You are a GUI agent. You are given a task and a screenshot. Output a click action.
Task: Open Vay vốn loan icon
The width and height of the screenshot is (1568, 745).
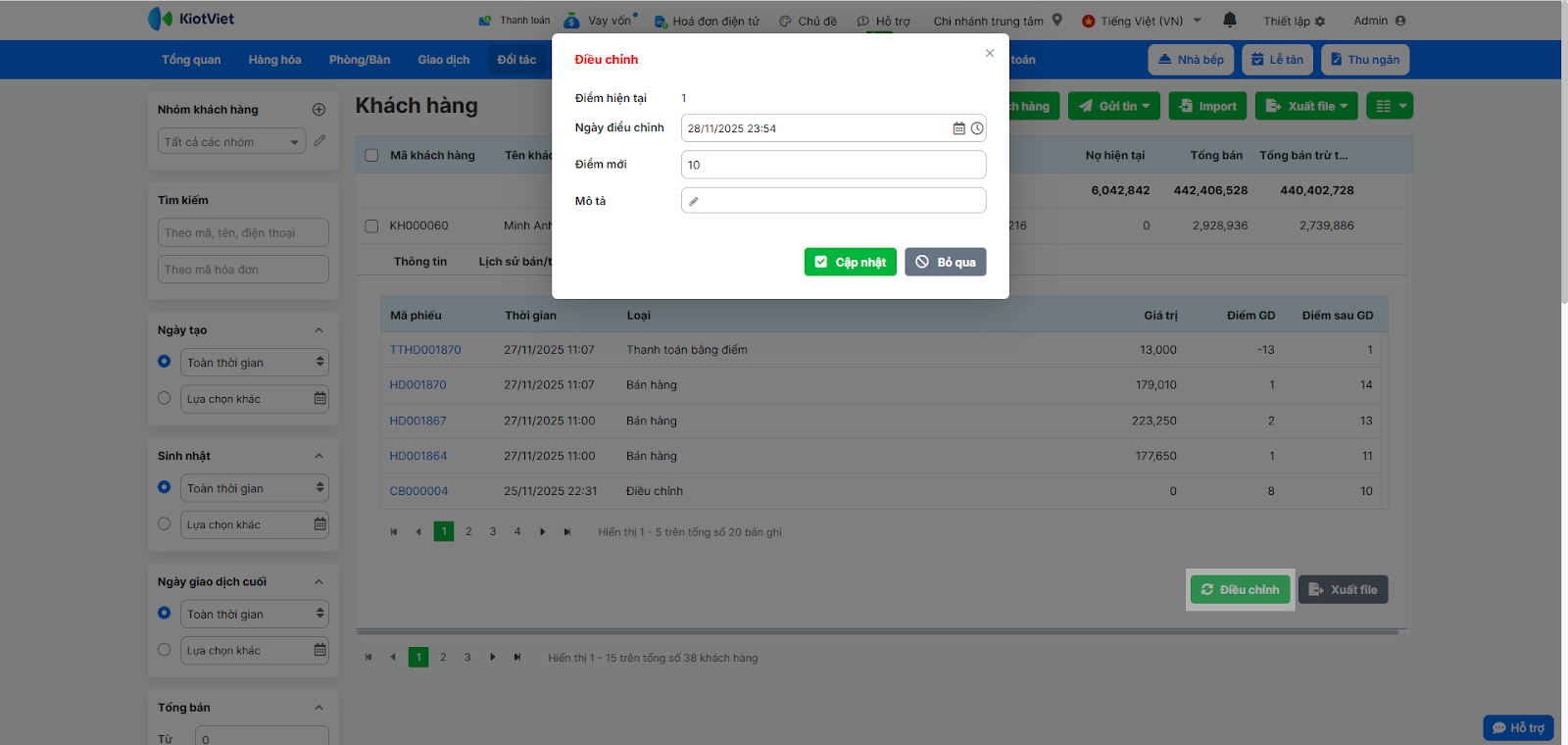[571, 20]
